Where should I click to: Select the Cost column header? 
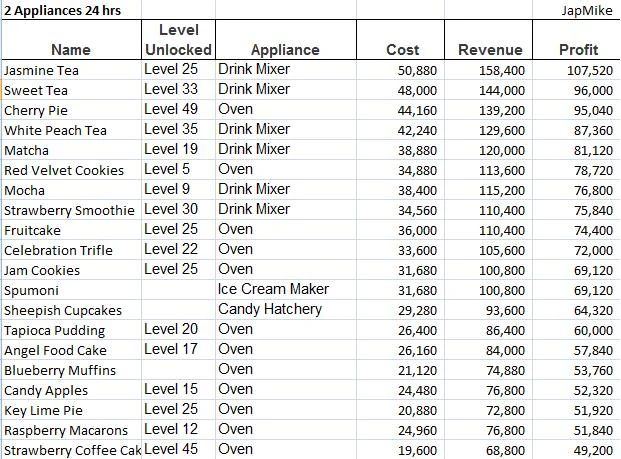click(402, 50)
